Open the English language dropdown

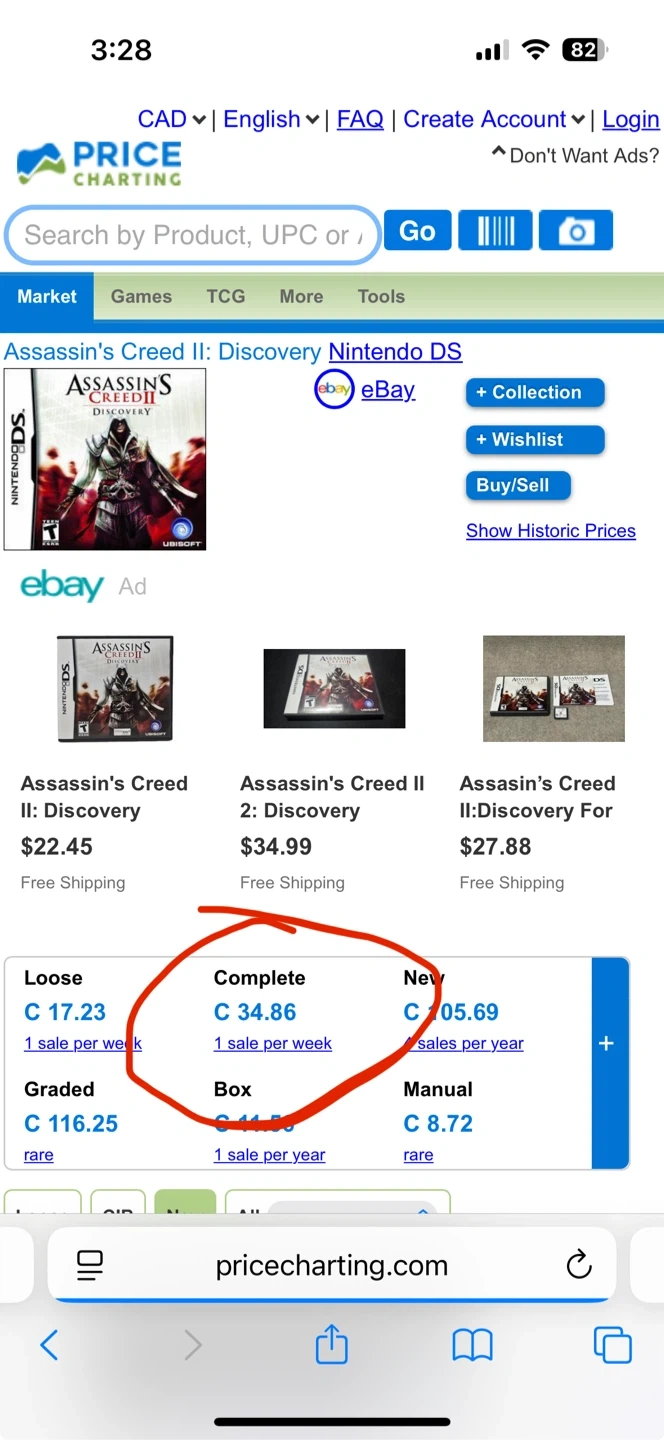tap(270, 120)
